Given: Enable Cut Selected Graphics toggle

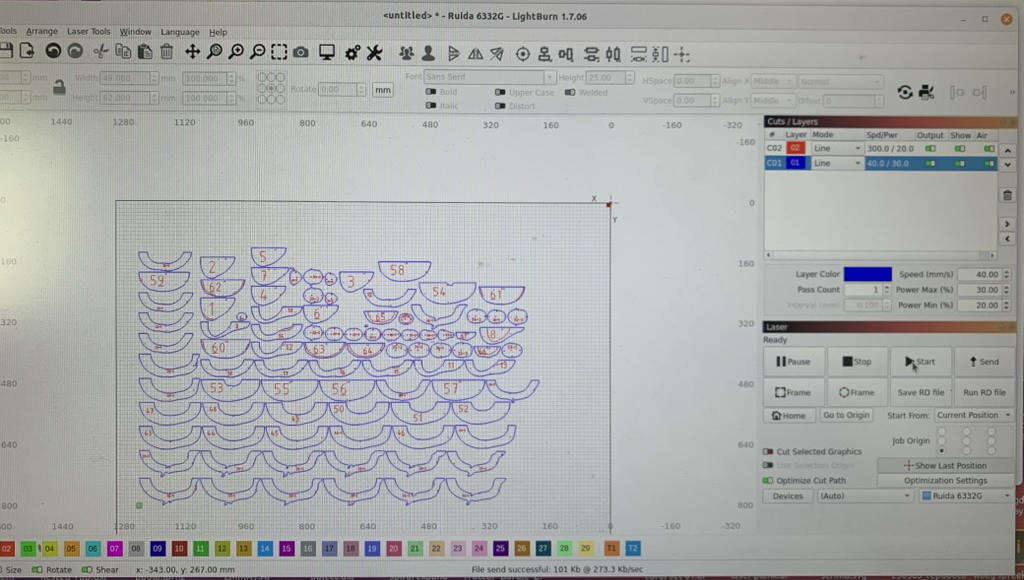Looking at the screenshot, I should click(x=768, y=452).
